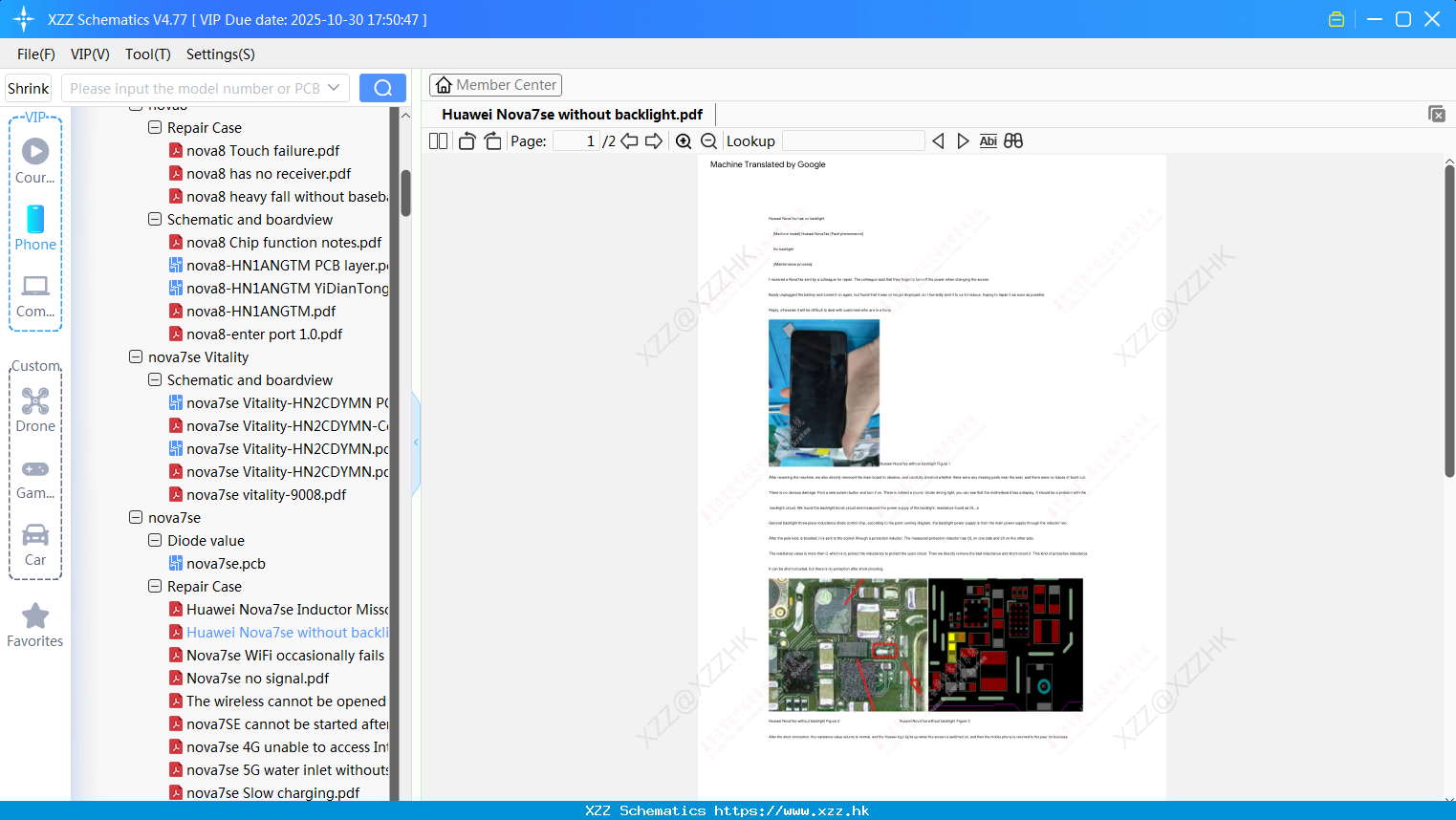Collapse nova8 Schematic and boardview folder
This screenshot has height=820, width=1456.
[155, 219]
